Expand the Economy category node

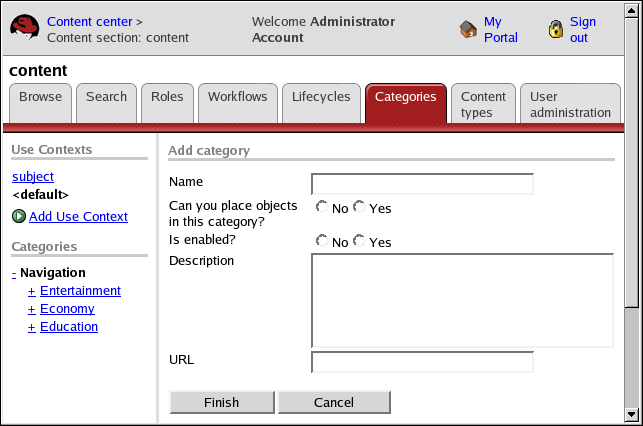[x=32, y=309]
